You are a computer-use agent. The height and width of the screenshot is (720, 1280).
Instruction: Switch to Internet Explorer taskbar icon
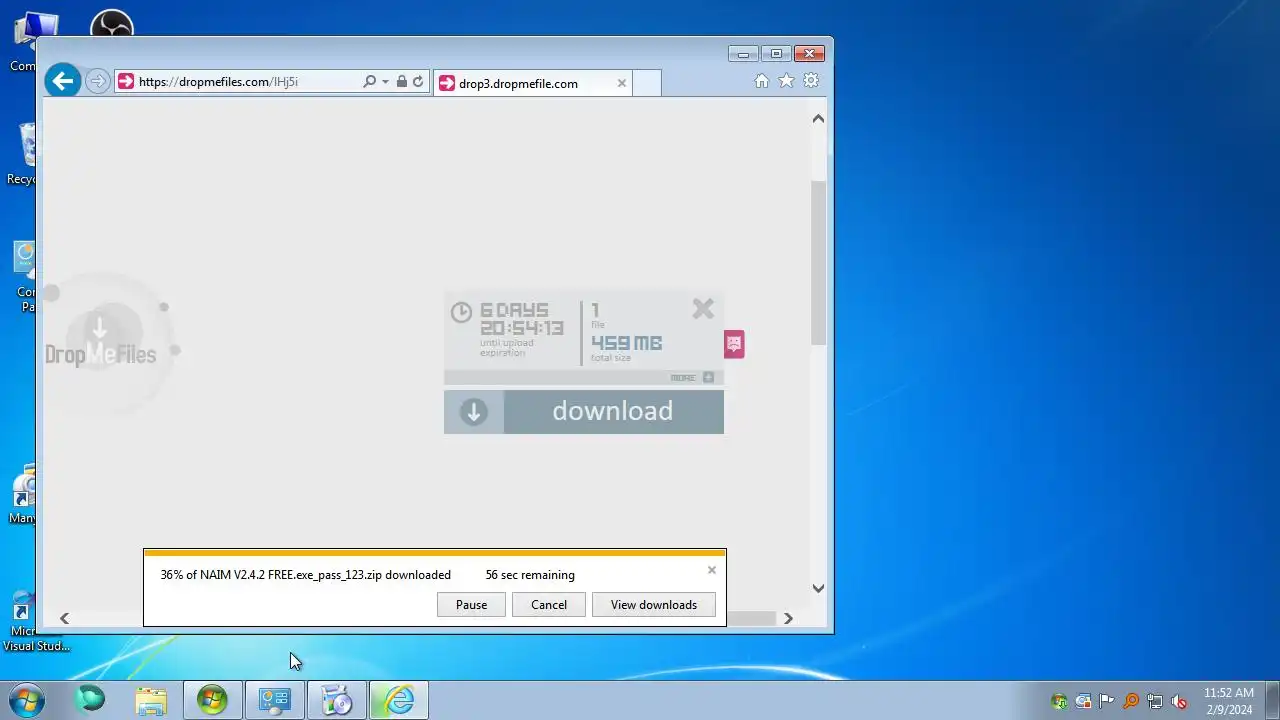[399, 700]
